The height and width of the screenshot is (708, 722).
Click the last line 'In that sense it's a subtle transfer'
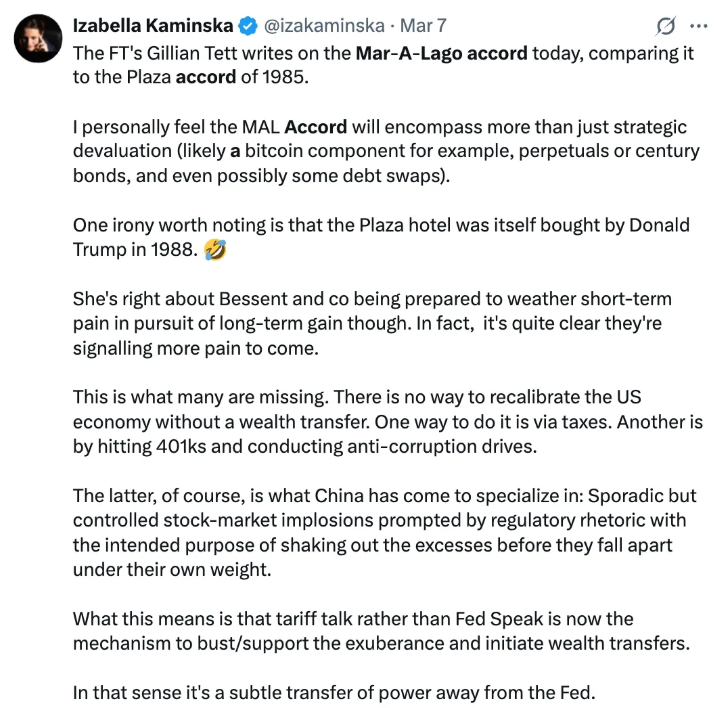(334, 692)
